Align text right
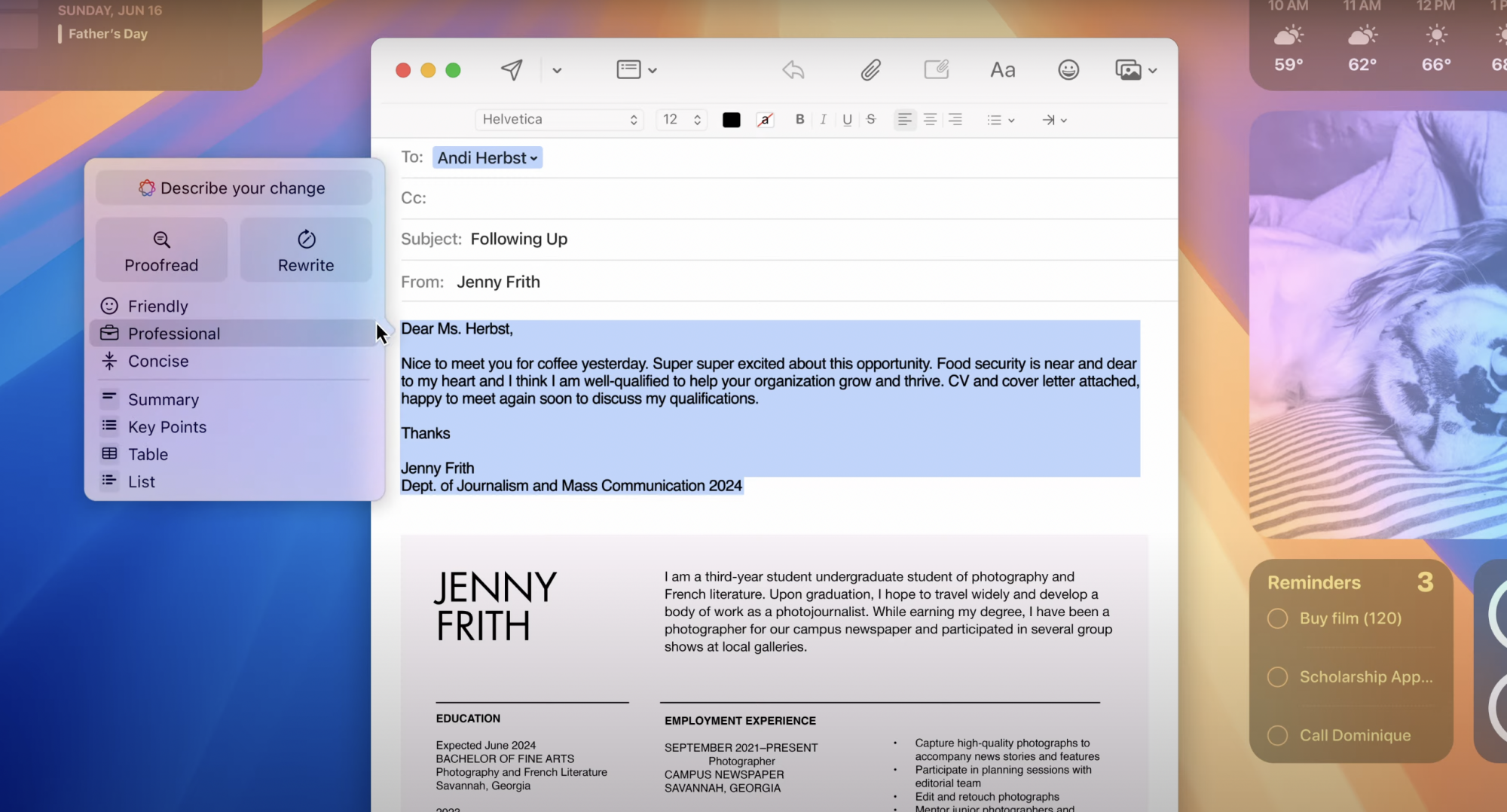1507x812 pixels. click(955, 119)
